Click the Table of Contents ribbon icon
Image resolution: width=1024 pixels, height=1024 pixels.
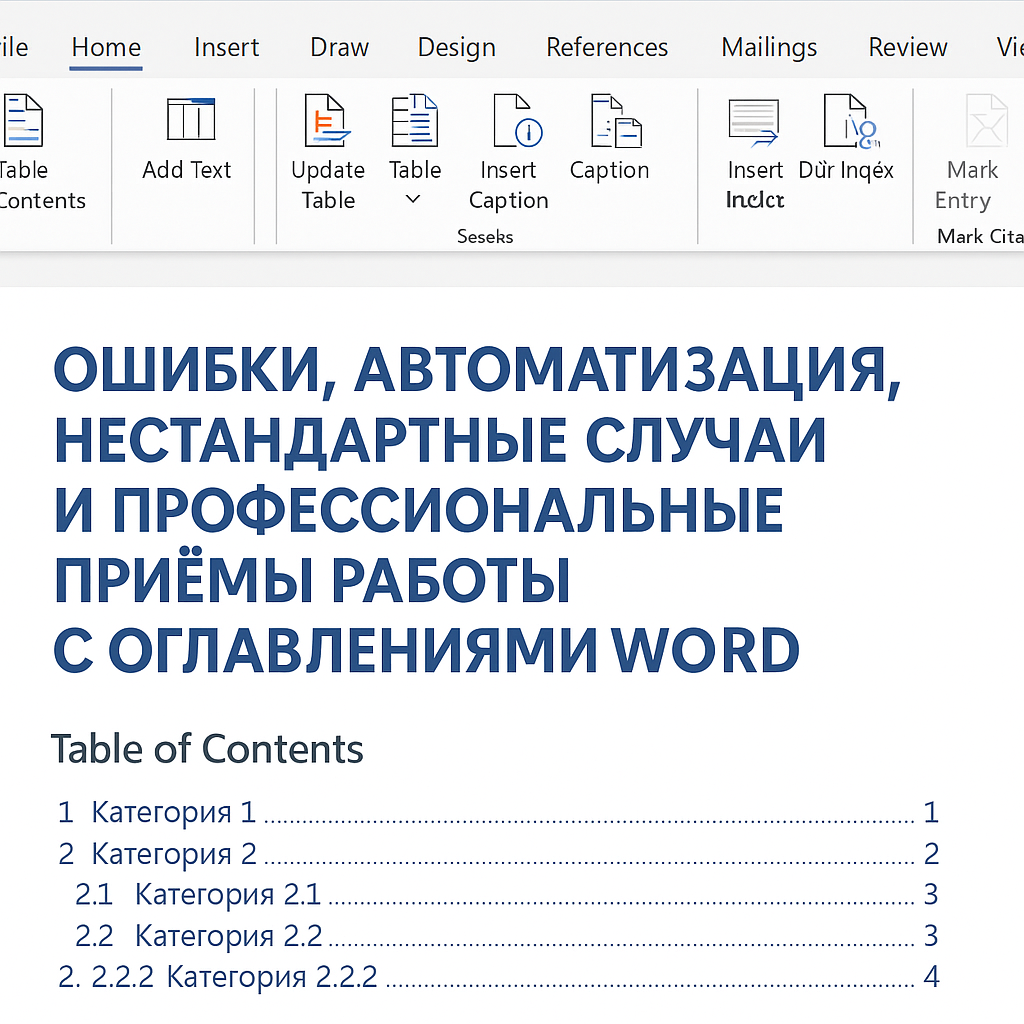tap(24, 120)
